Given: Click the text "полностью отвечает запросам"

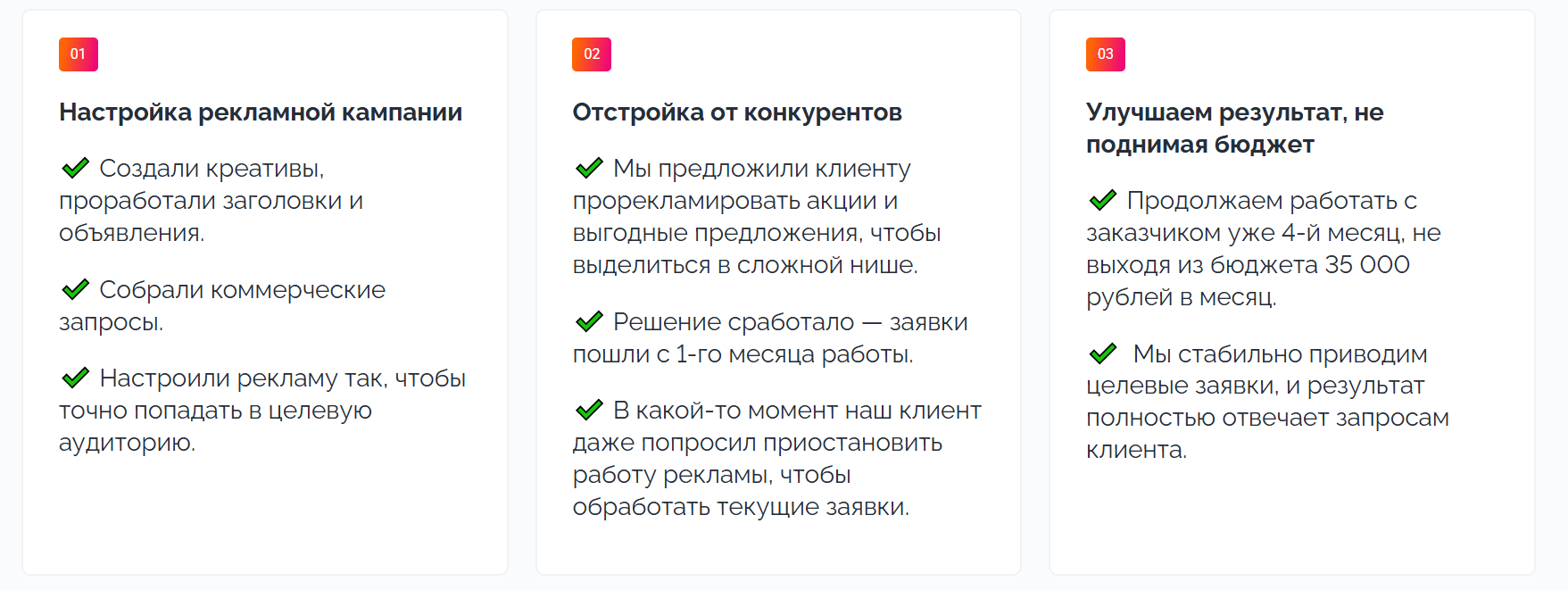Looking at the screenshot, I should [x=1267, y=418].
